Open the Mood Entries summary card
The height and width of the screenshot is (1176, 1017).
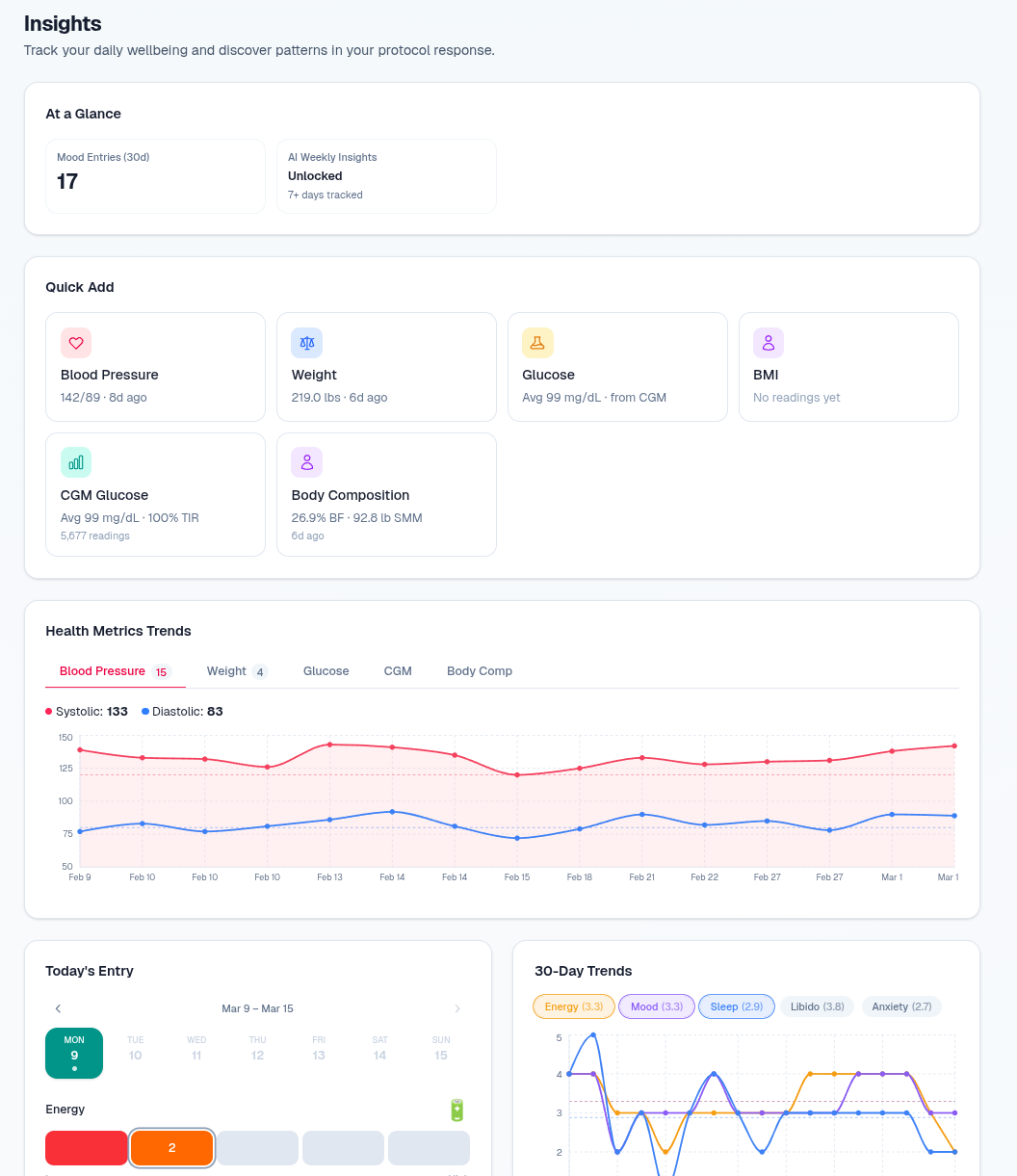155,176
